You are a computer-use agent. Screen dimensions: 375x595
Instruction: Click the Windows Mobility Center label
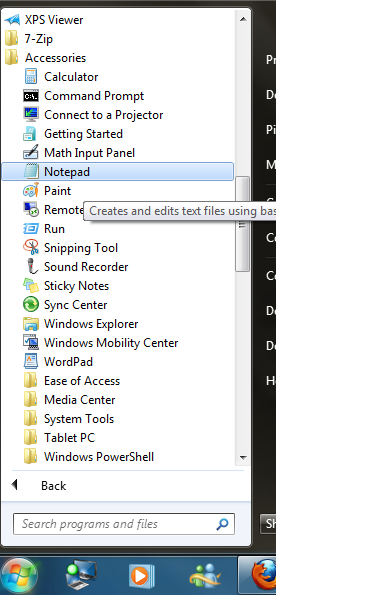click(x=111, y=343)
